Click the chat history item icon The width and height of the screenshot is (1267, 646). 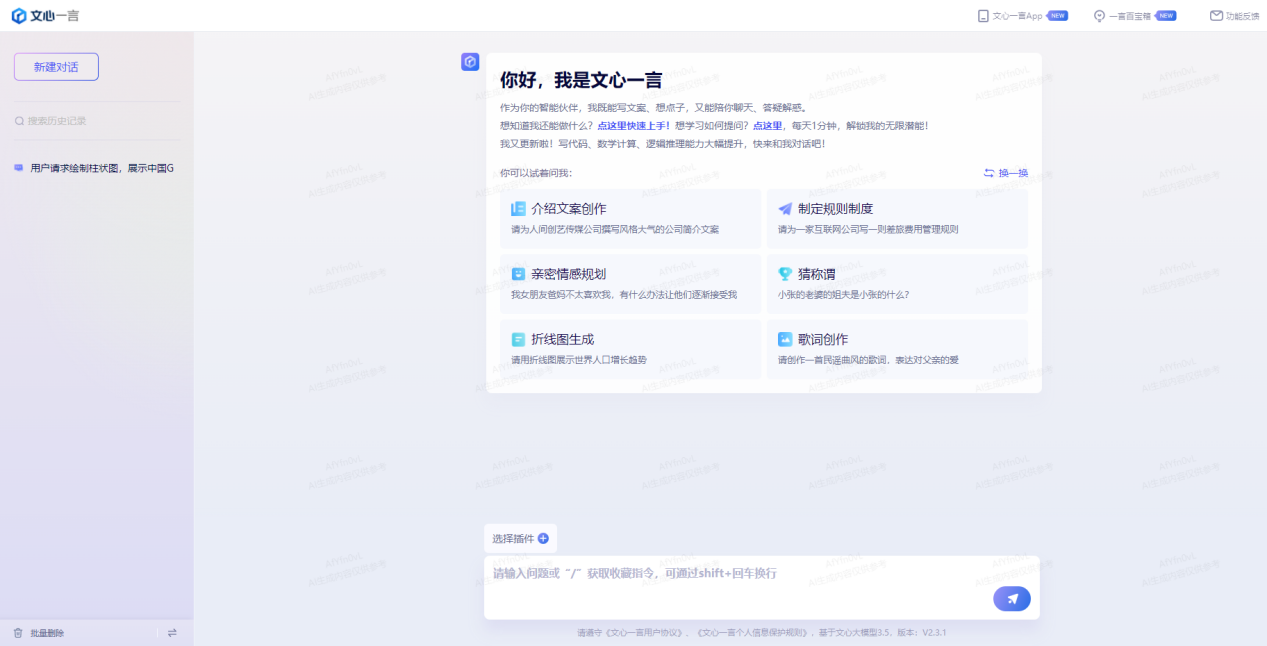coord(18,168)
